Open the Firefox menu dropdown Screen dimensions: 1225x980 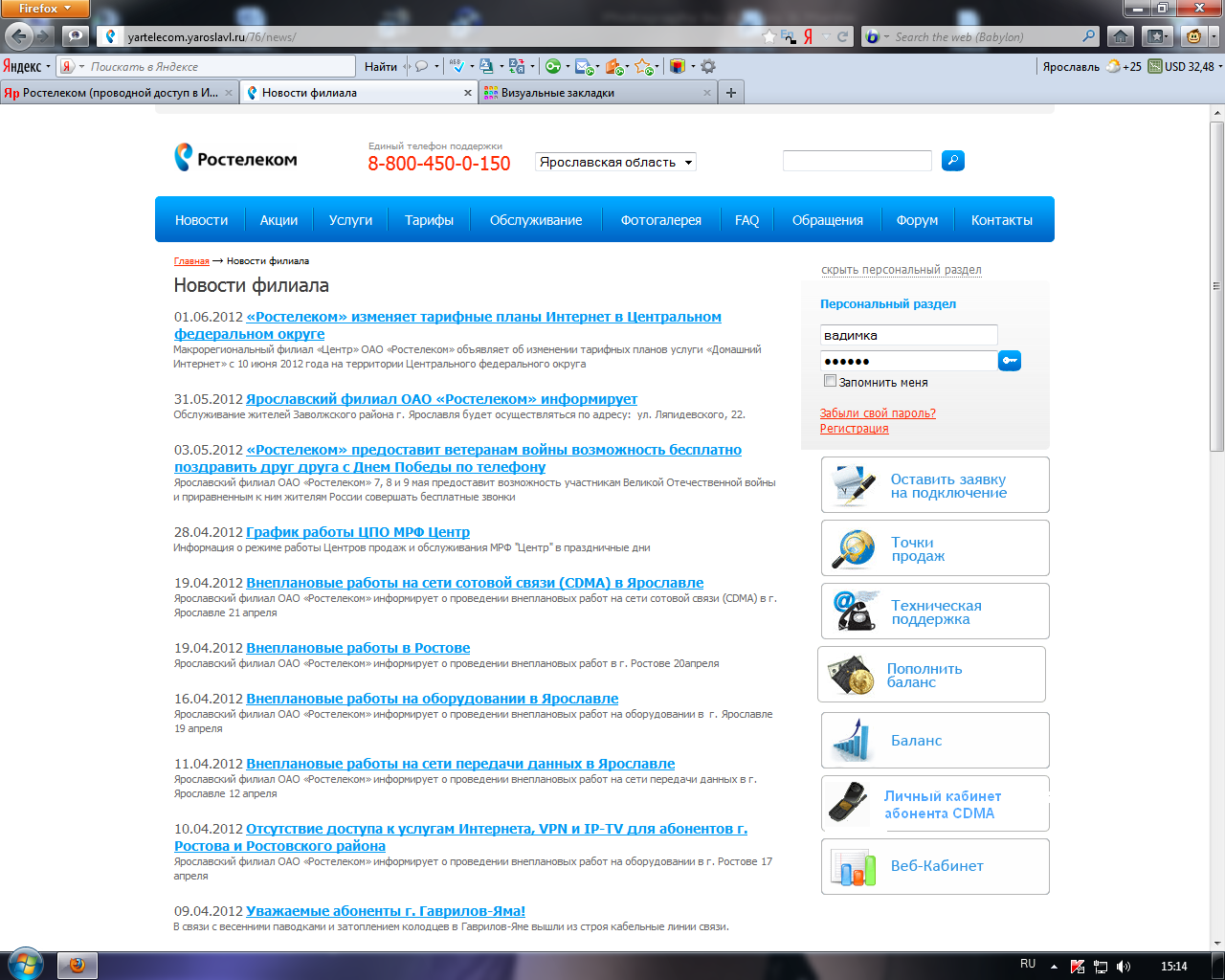45,9
